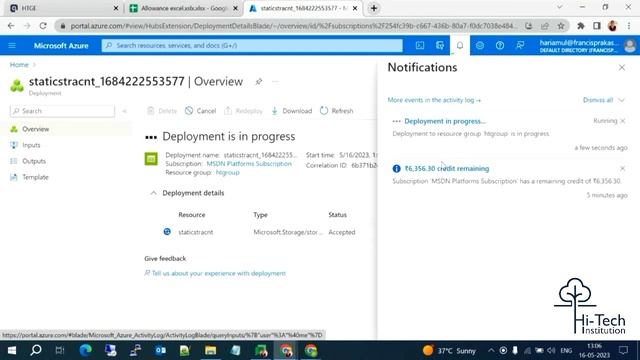
Task: Open the Windows Start menu
Action: 11,350
